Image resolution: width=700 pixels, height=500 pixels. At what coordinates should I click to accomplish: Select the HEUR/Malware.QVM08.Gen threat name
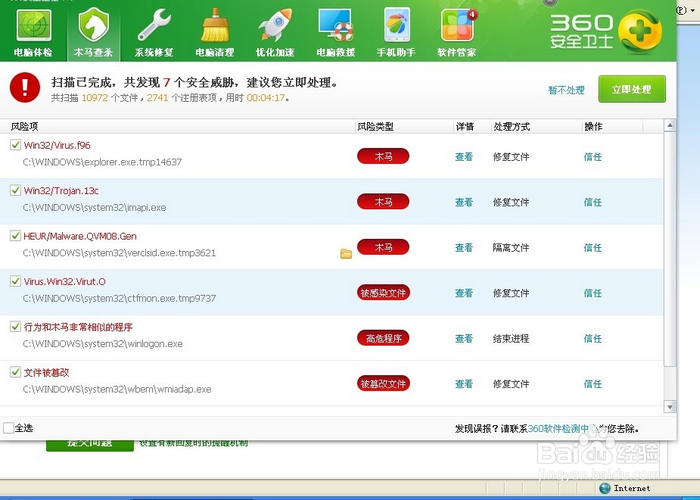tap(80, 236)
